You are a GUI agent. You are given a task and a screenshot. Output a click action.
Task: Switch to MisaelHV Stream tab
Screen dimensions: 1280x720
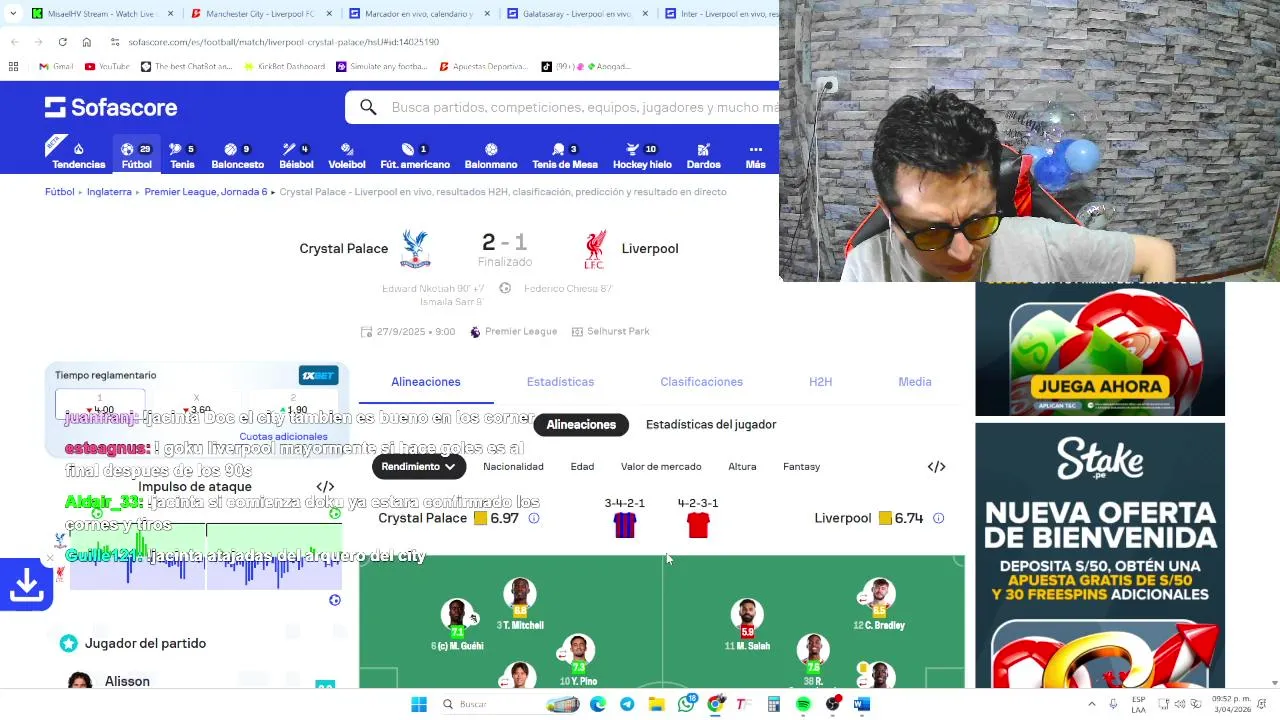(102, 14)
